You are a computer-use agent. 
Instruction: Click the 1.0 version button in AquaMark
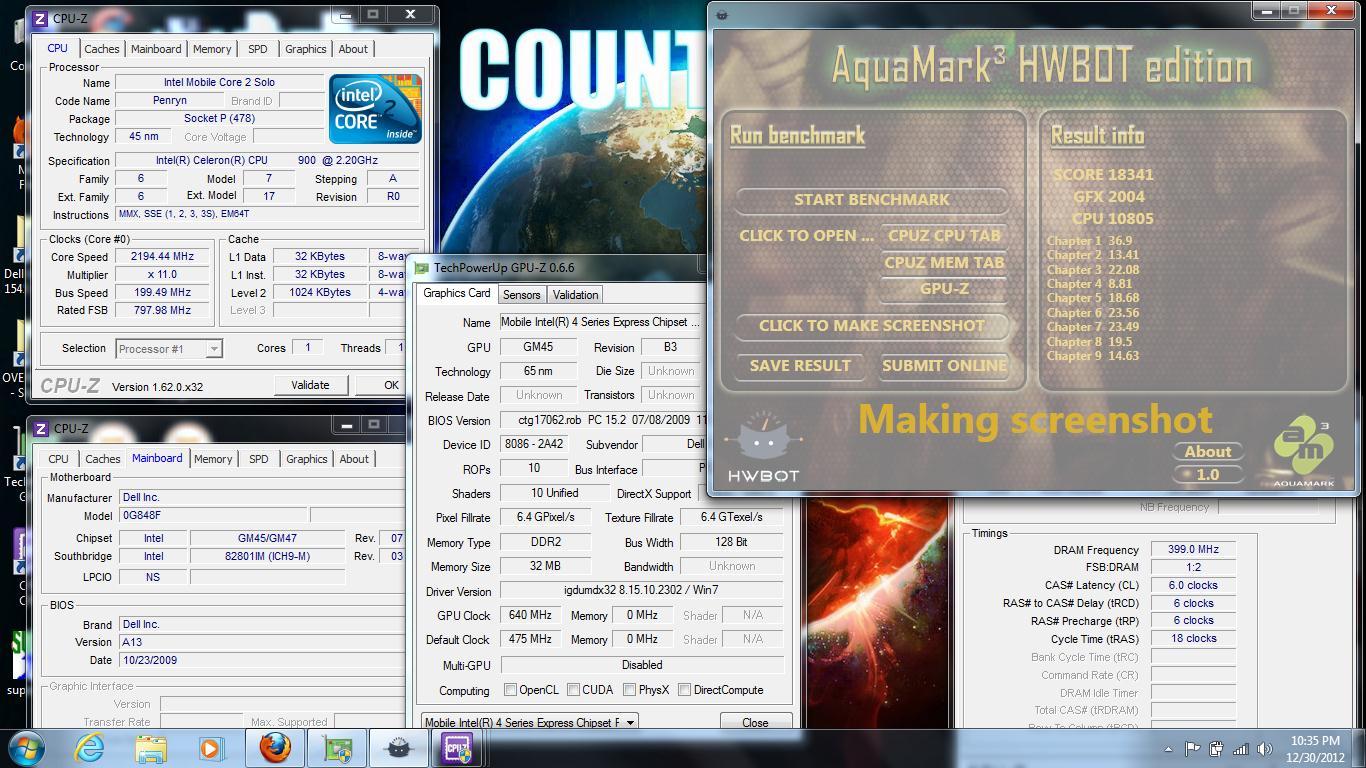point(1208,475)
